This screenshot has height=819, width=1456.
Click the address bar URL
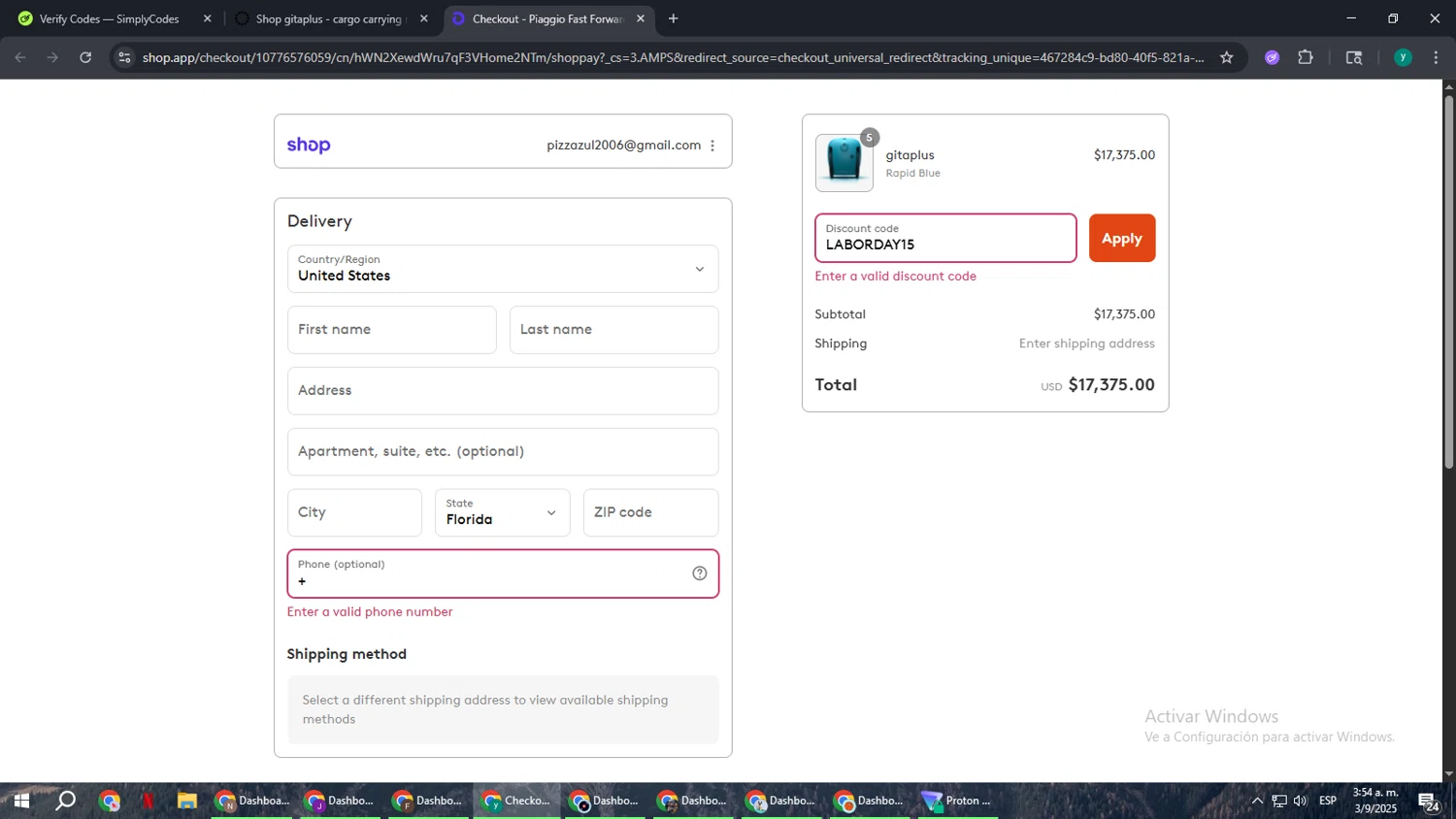click(x=673, y=57)
